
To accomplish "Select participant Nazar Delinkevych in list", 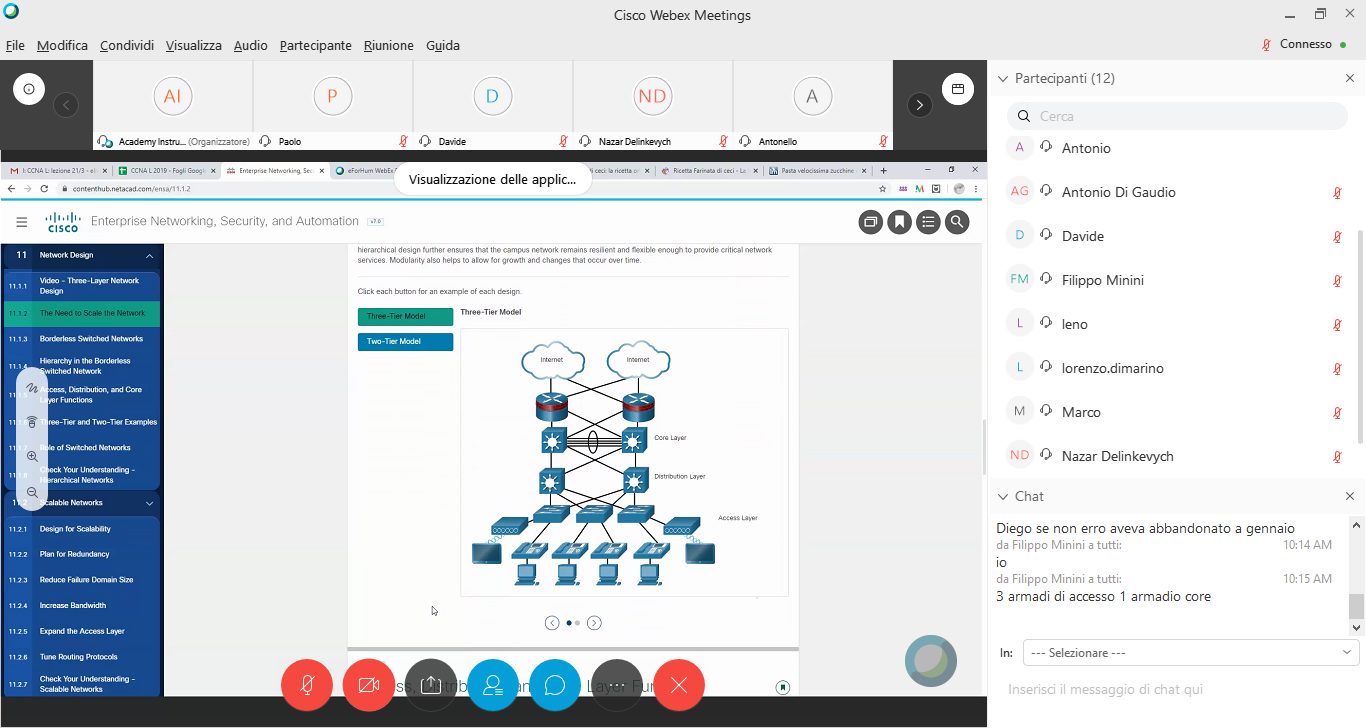I will (1176, 456).
